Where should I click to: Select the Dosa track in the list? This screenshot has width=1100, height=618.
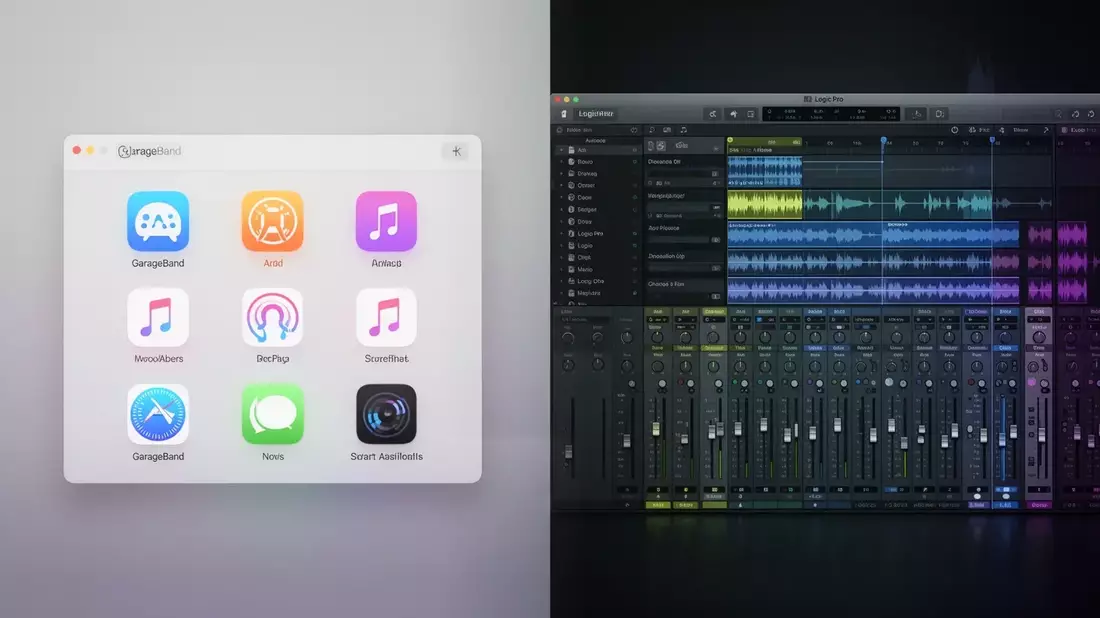tap(584, 222)
